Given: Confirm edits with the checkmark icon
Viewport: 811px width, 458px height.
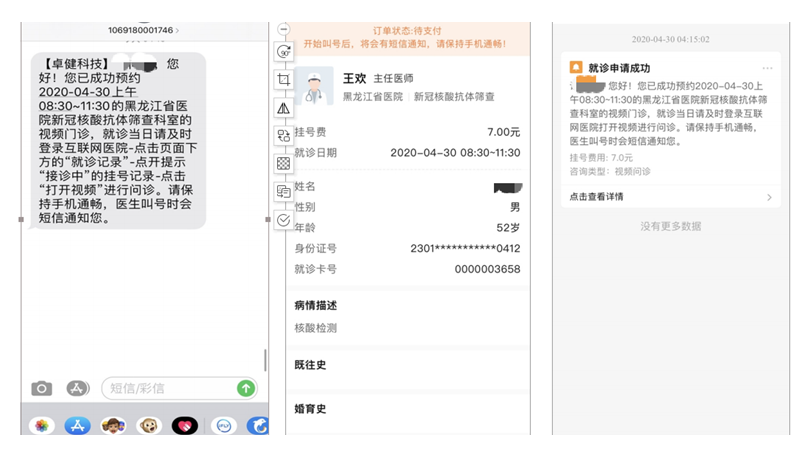Looking at the screenshot, I should tap(283, 220).
